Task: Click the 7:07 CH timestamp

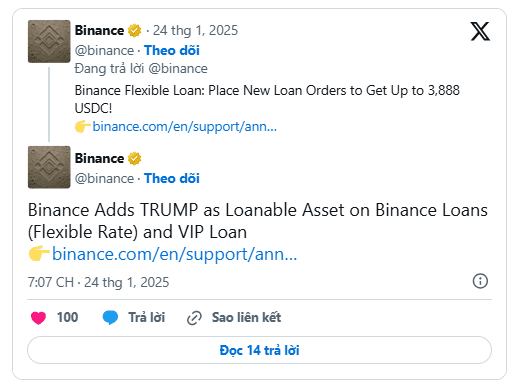Action: click(x=51, y=282)
